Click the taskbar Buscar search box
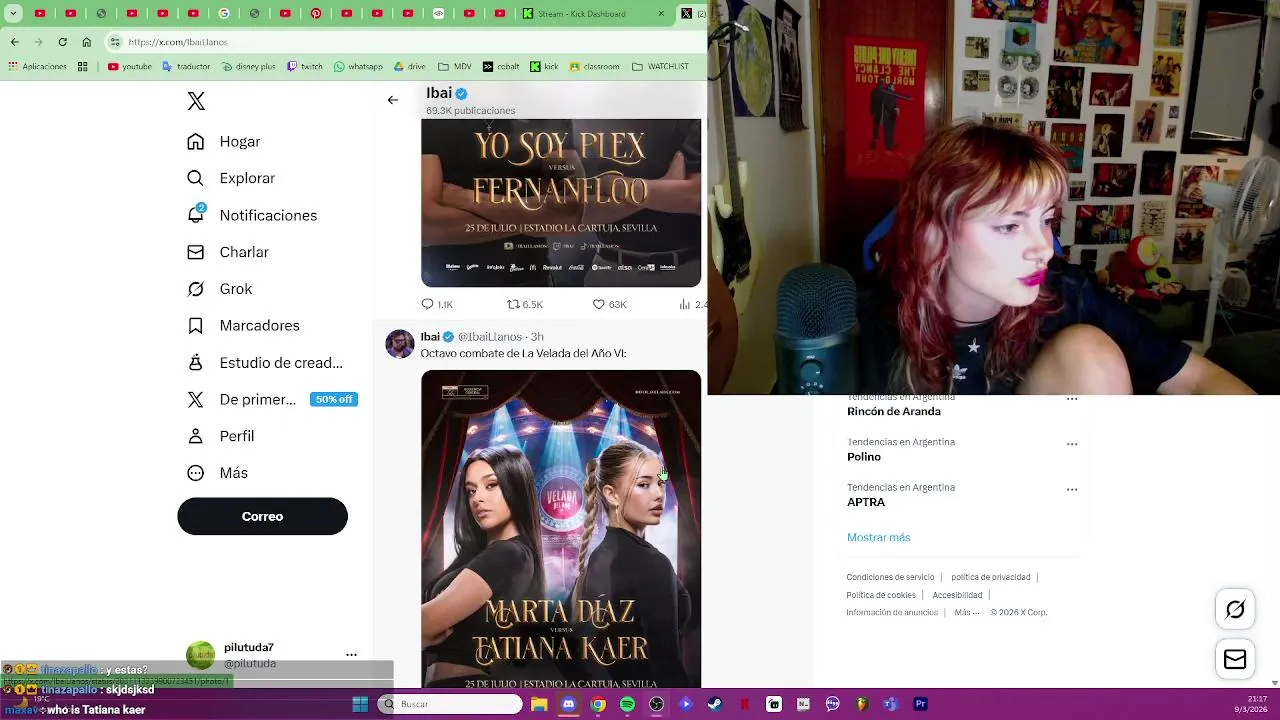This screenshot has width=1280, height=720. [452, 704]
